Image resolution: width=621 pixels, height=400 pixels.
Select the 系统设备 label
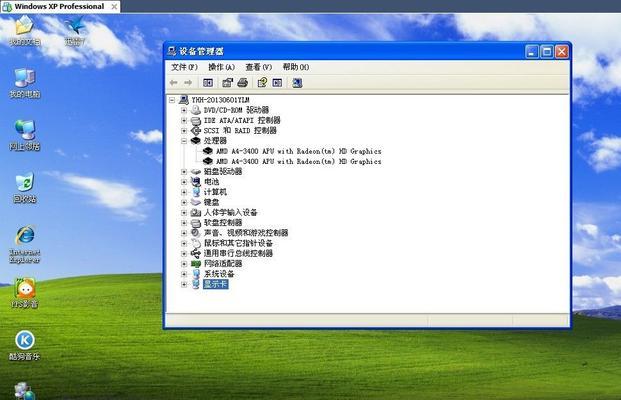tap(219, 274)
